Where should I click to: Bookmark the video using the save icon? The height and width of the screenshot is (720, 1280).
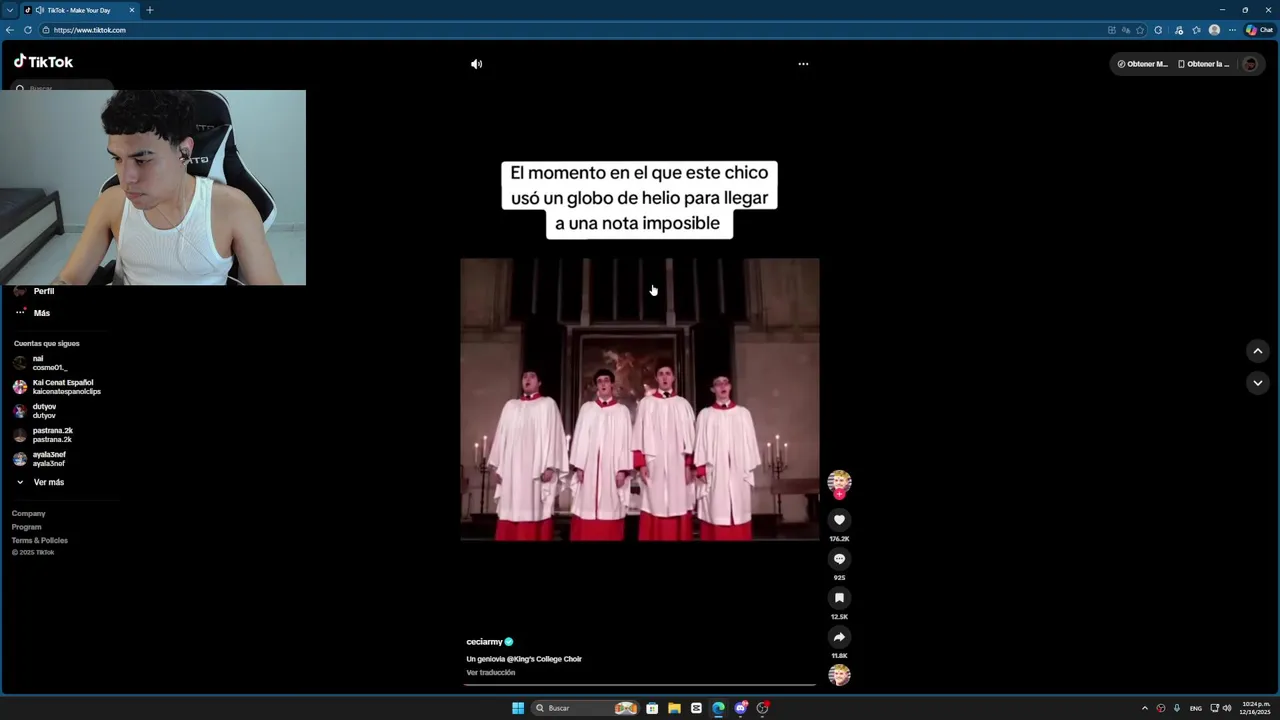click(839, 598)
